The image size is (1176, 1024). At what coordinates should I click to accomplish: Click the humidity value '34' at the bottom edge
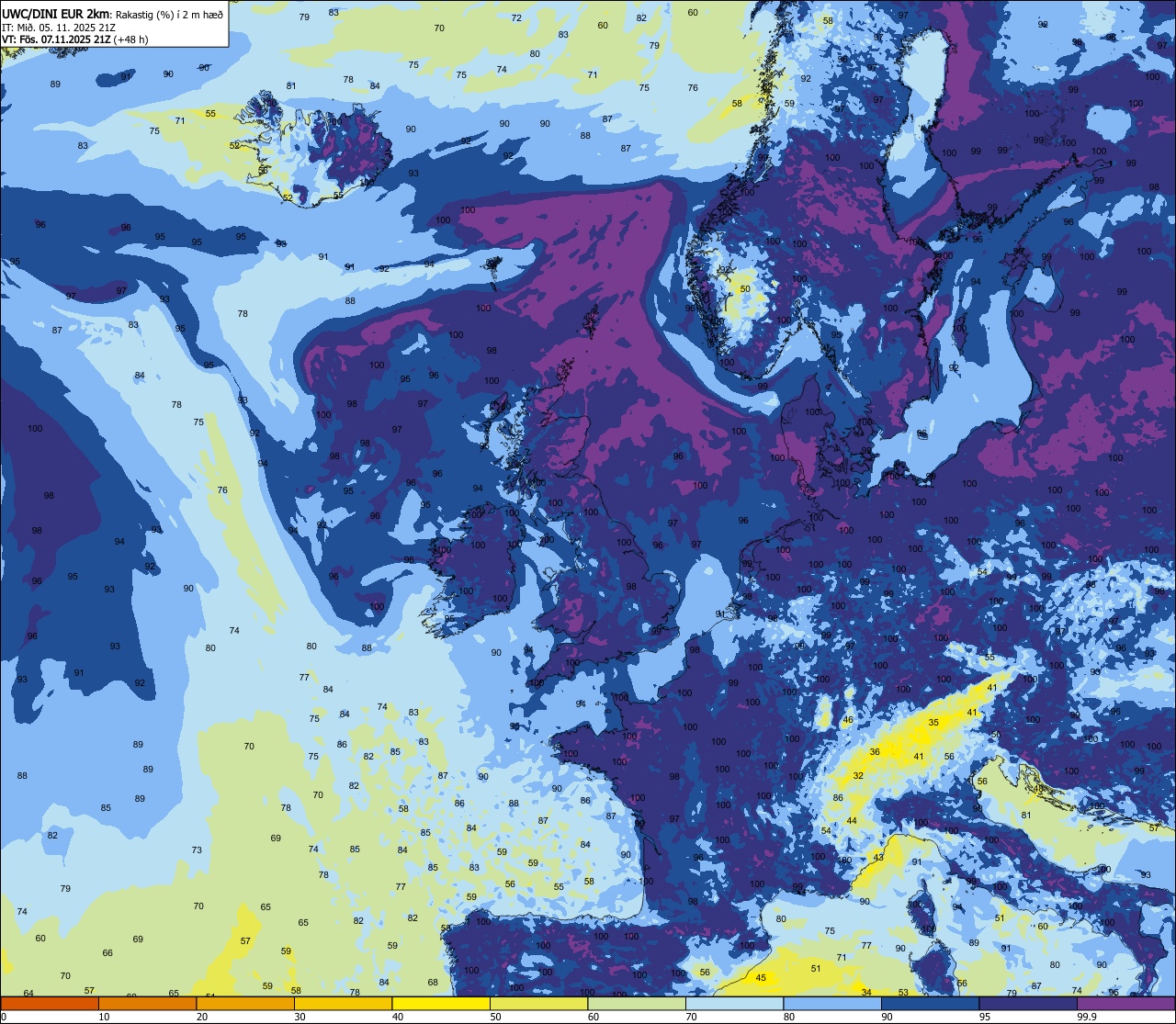click(x=866, y=992)
